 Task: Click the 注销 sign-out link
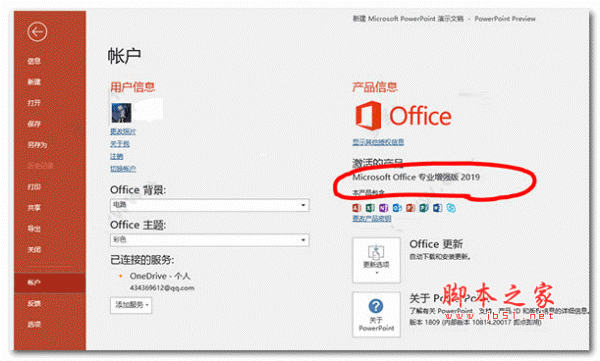[117, 156]
